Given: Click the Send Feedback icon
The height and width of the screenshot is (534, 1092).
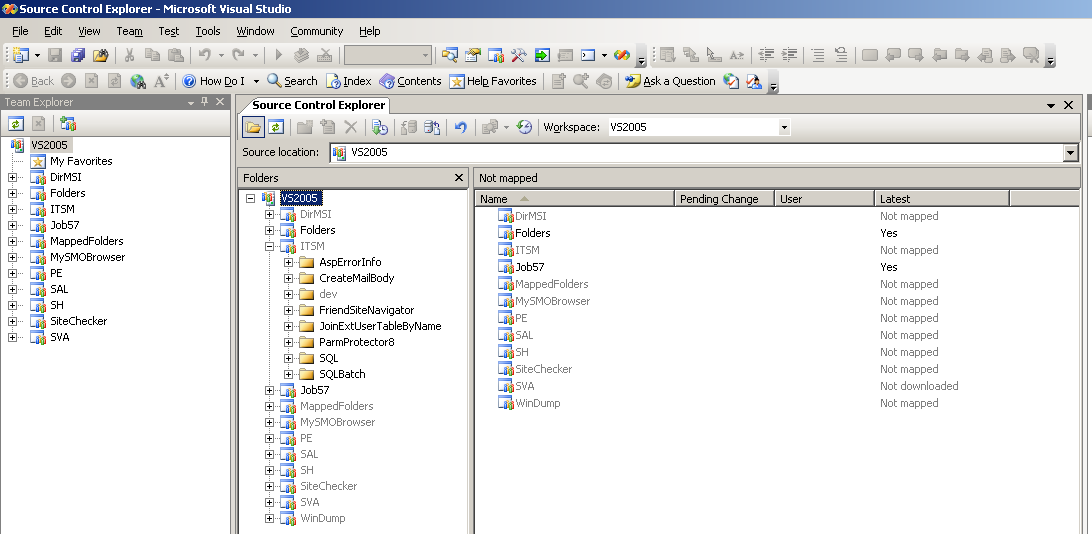Looking at the screenshot, I should (754, 81).
